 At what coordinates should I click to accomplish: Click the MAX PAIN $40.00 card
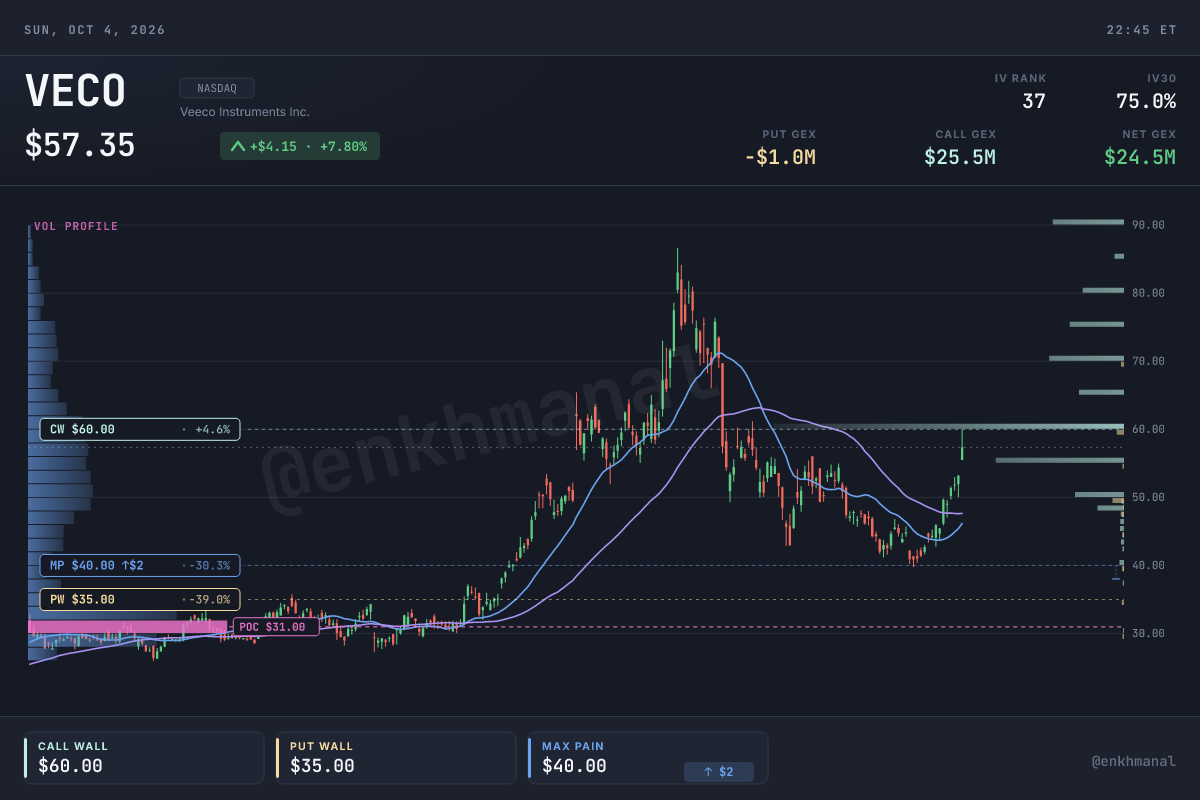pos(648,758)
